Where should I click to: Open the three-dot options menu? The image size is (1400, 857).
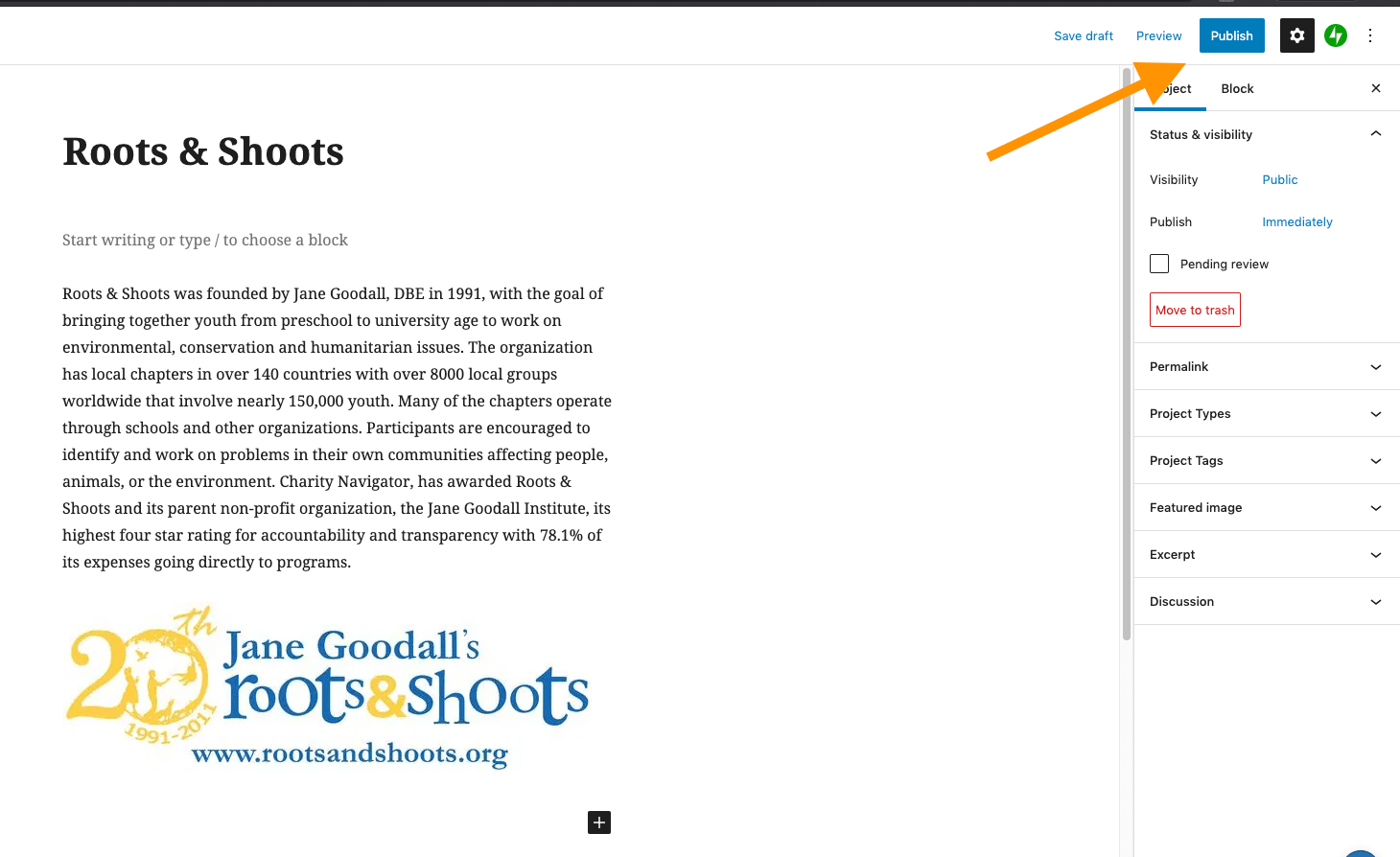tap(1370, 35)
